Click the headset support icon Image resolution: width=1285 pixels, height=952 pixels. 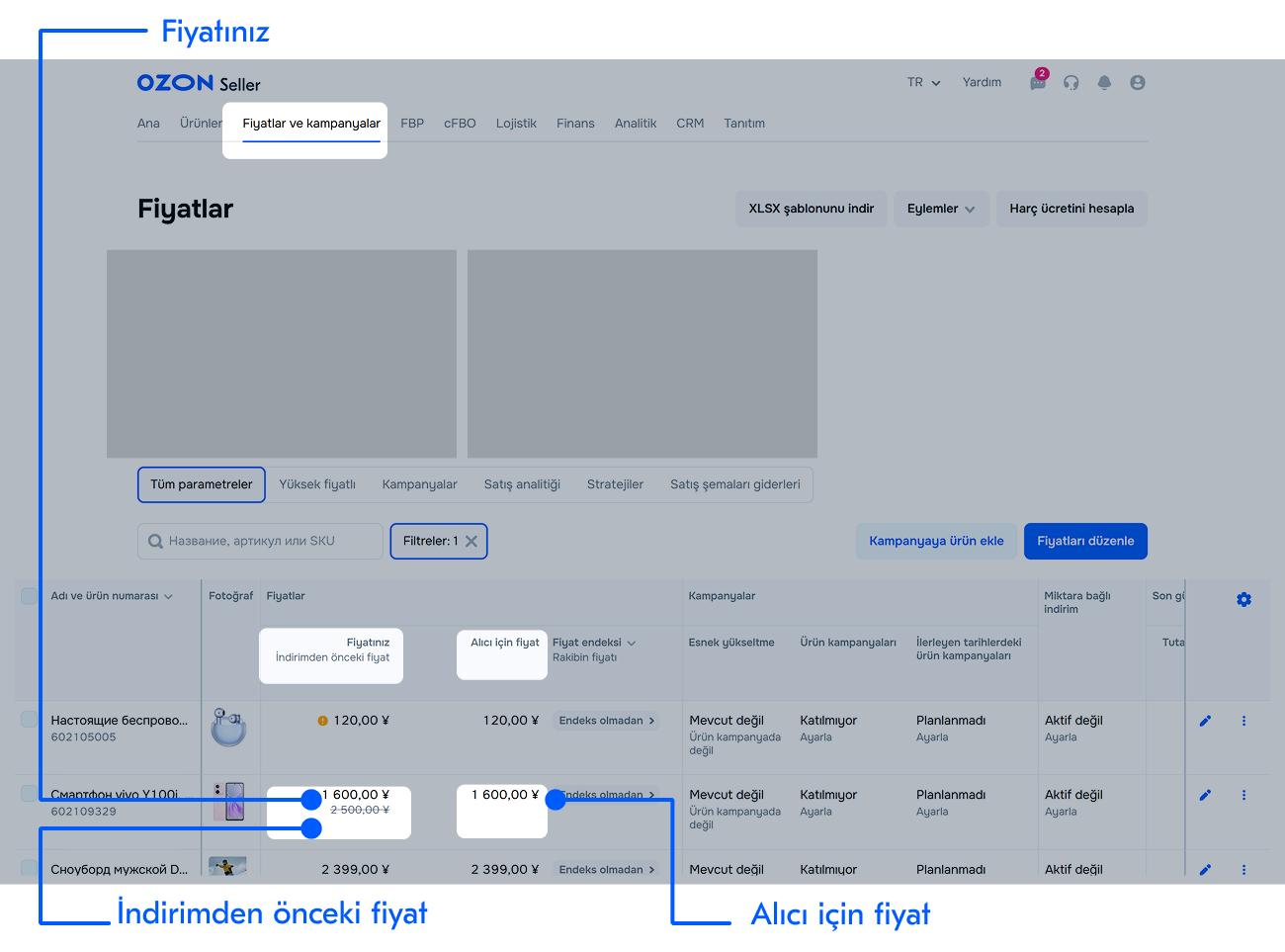1071,83
